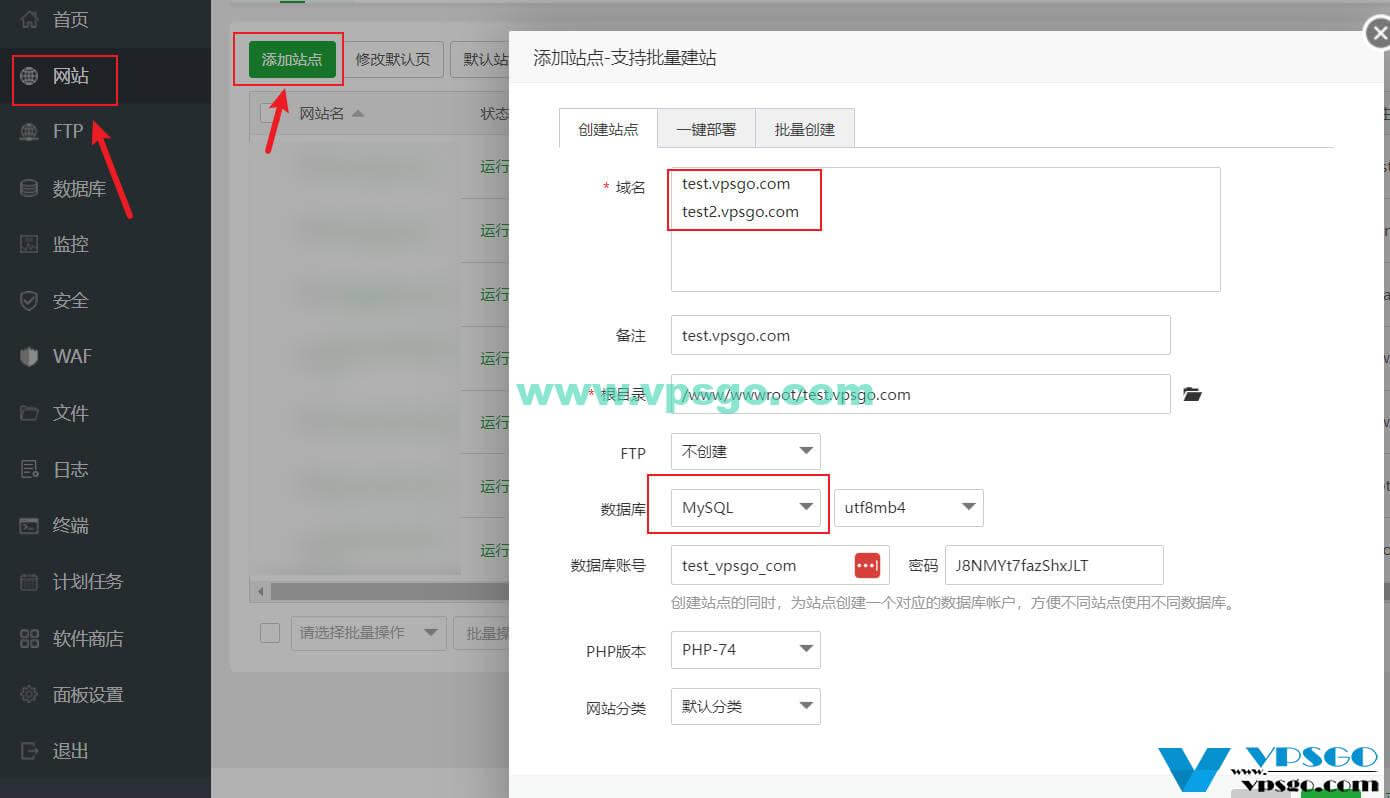Click 计划任务 menu item label
Image resolution: width=1390 pixels, height=798 pixels.
coord(88,581)
